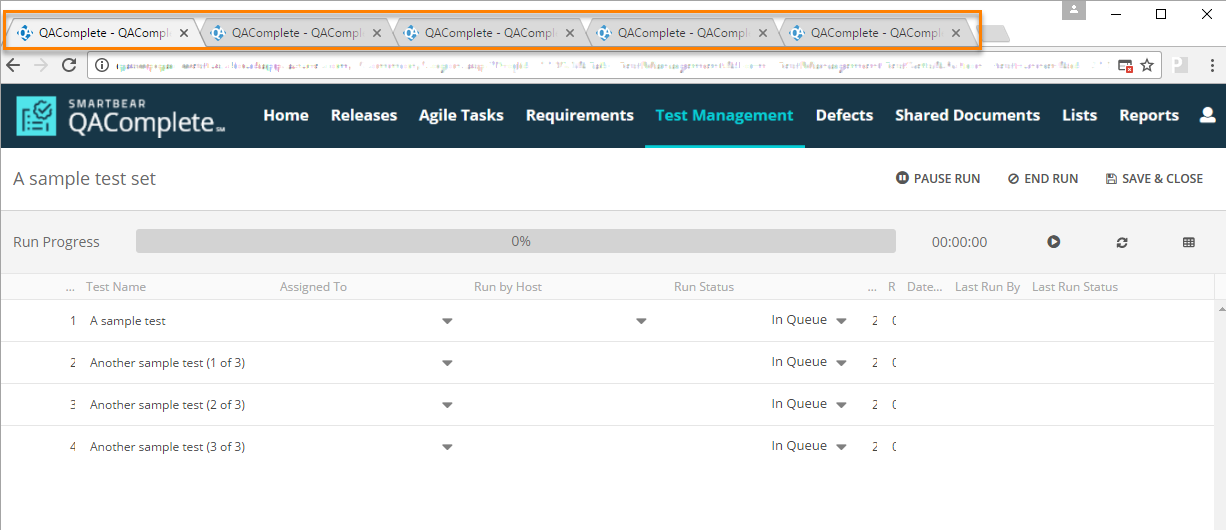Open Agile Tasks
The height and width of the screenshot is (530, 1226).
pyautogui.click(x=461, y=116)
